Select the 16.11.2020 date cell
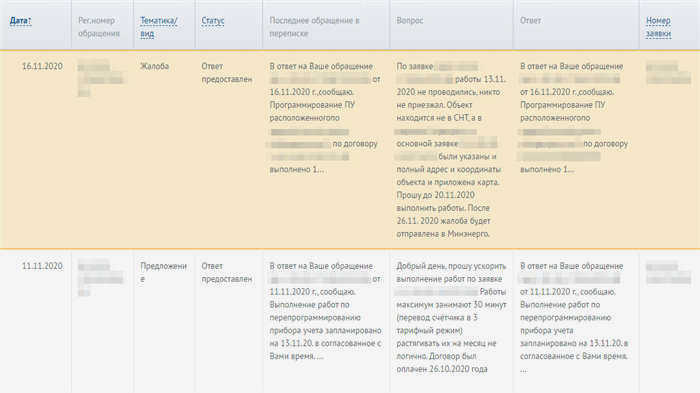The image size is (700, 393). point(42,66)
